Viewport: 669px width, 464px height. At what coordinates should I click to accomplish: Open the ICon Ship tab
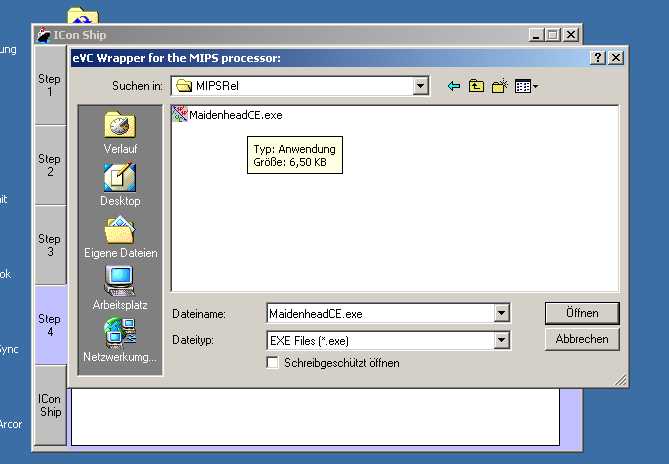pos(50,405)
